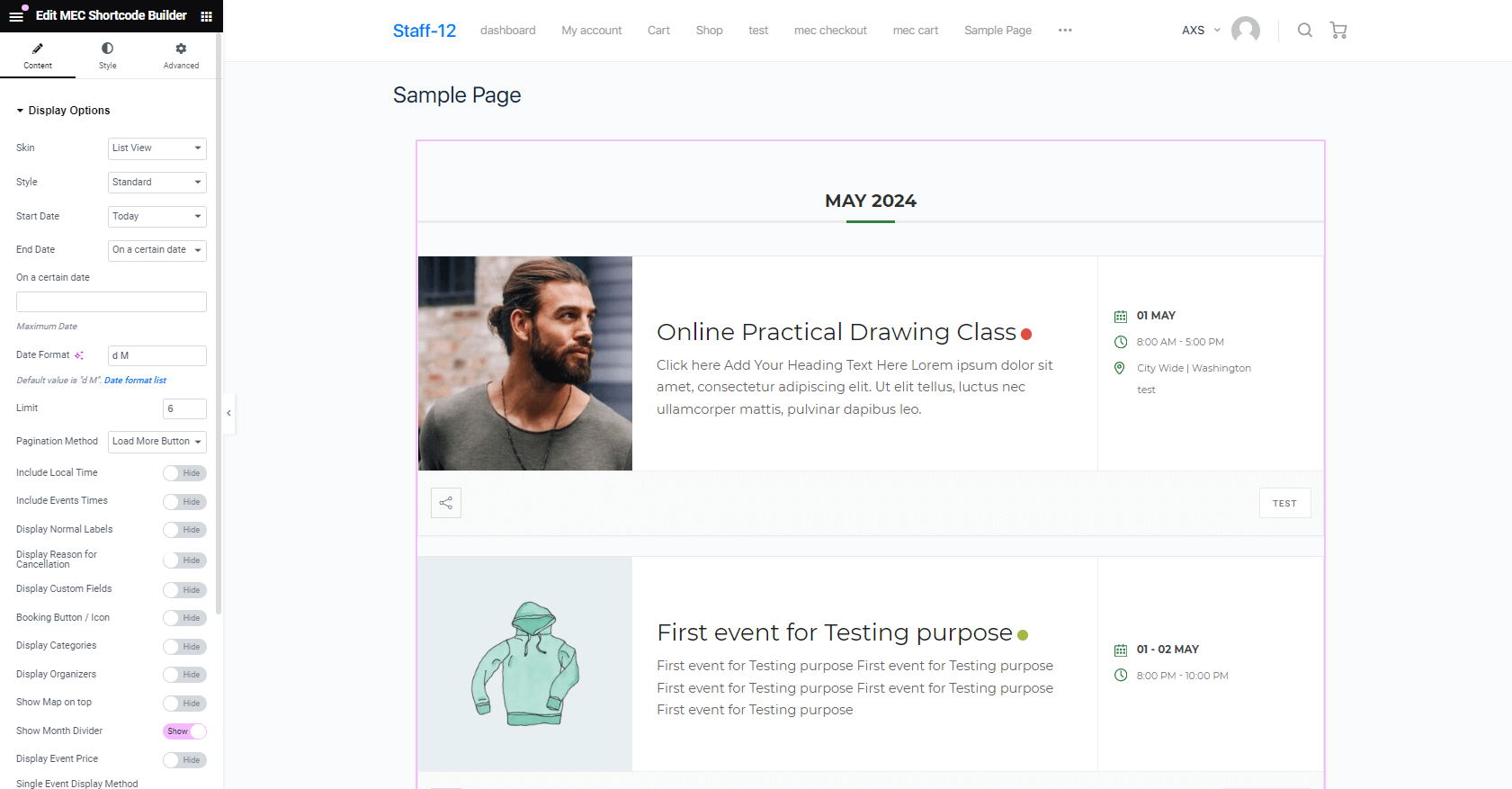Toggle the Show Month Divider switch
Image resolution: width=1512 pixels, height=789 pixels.
click(x=184, y=731)
